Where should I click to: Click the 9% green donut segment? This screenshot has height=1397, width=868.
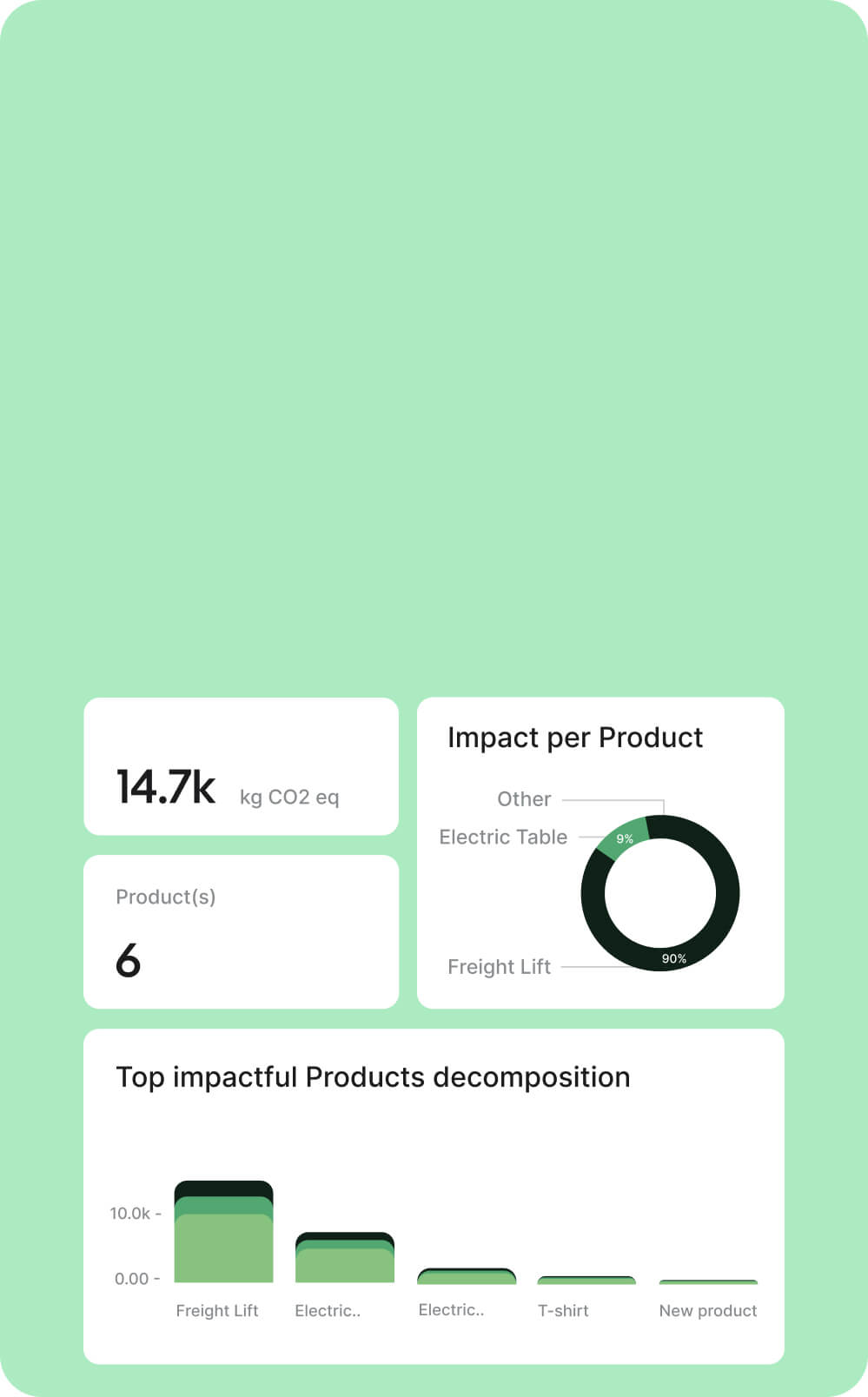coord(624,838)
